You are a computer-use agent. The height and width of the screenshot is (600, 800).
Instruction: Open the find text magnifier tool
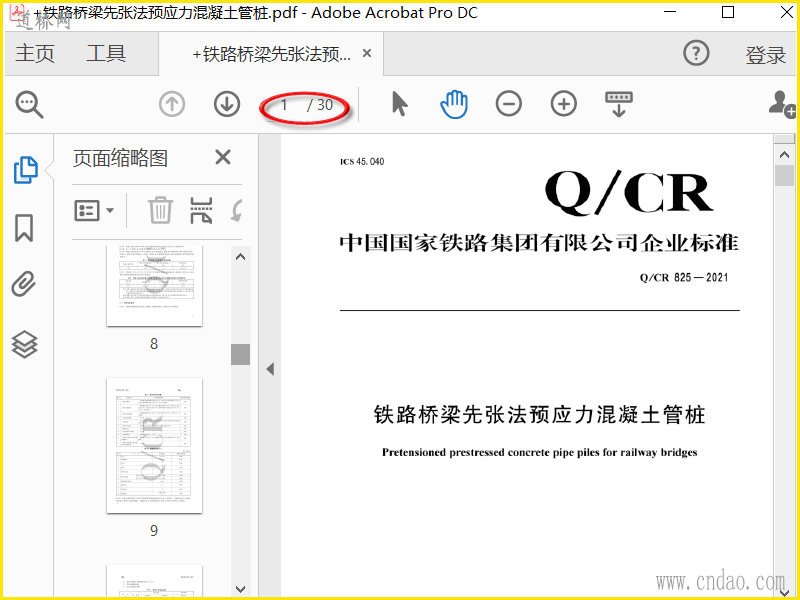(x=29, y=105)
